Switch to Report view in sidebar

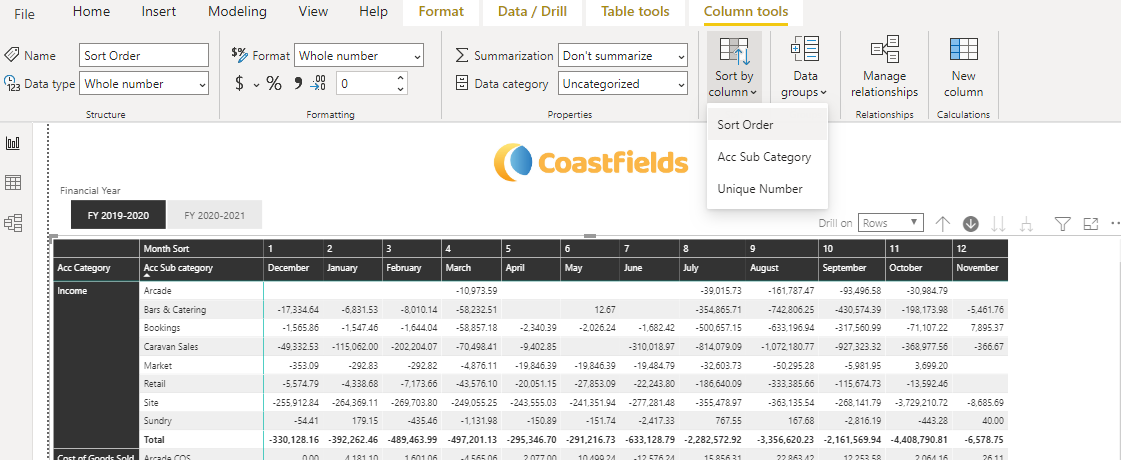pos(13,144)
